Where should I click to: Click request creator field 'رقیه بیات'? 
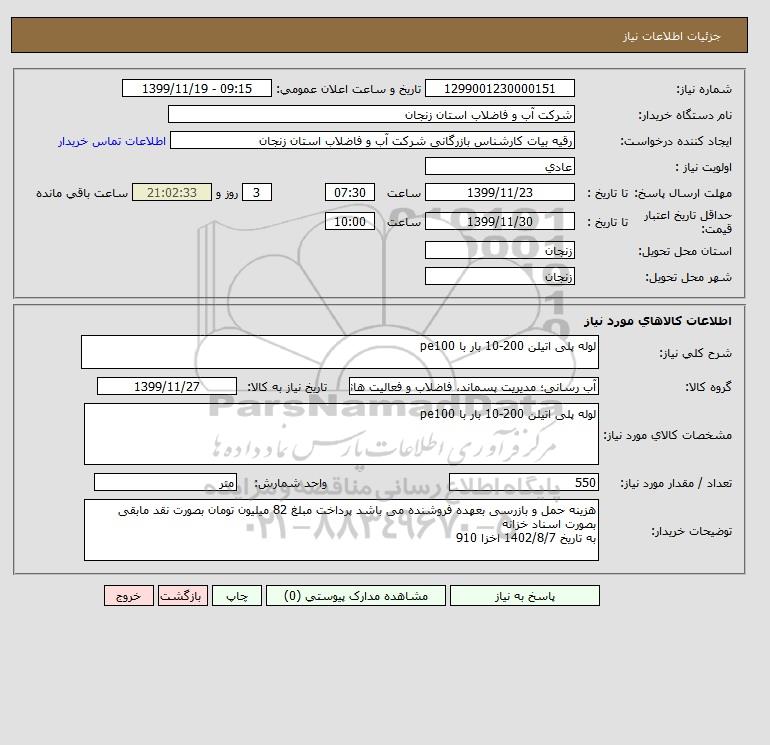tap(372, 140)
